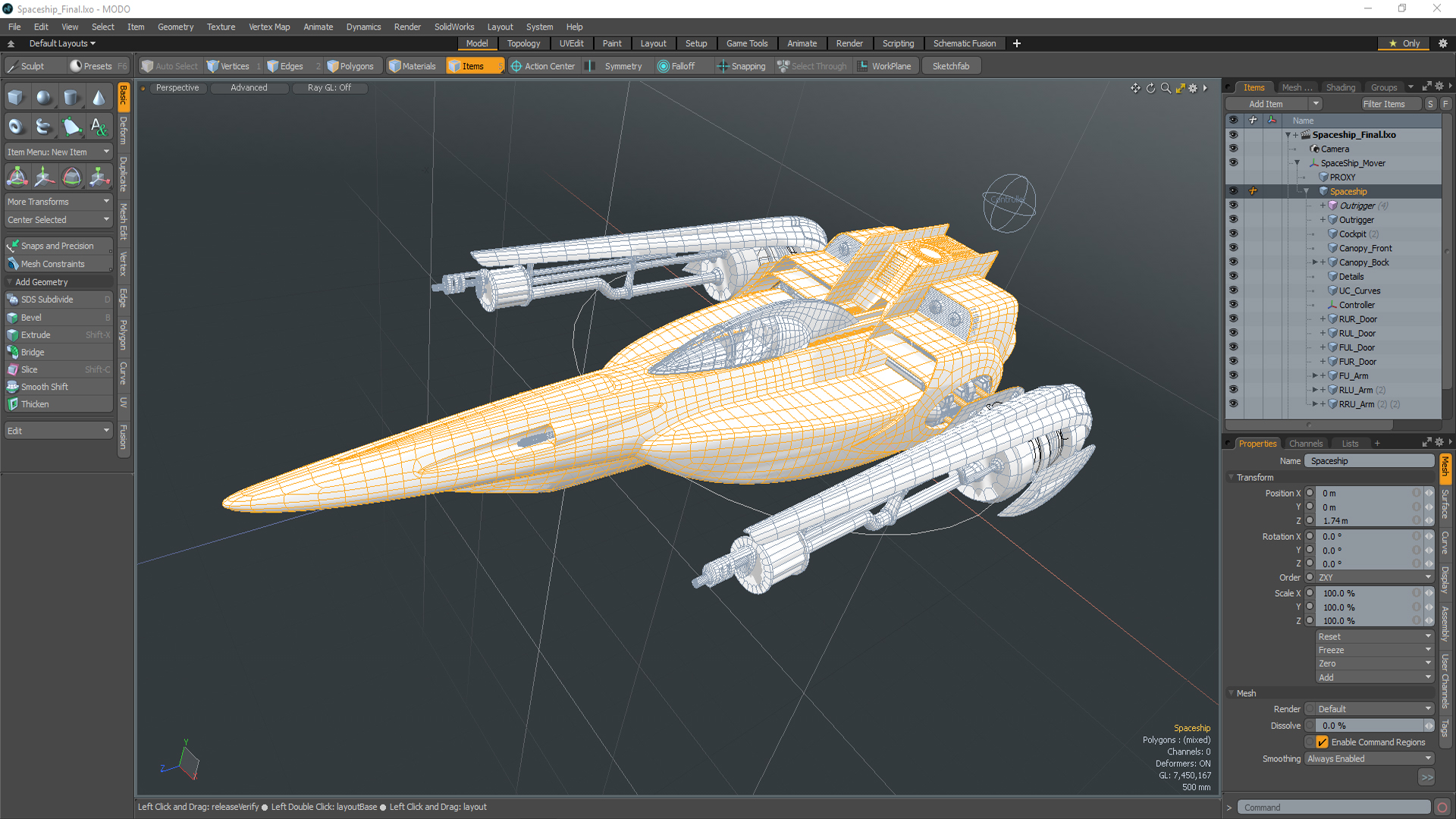The width and height of the screenshot is (1456, 819).
Task: Select the Sphere primitive tool
Action: click(44, 98)
